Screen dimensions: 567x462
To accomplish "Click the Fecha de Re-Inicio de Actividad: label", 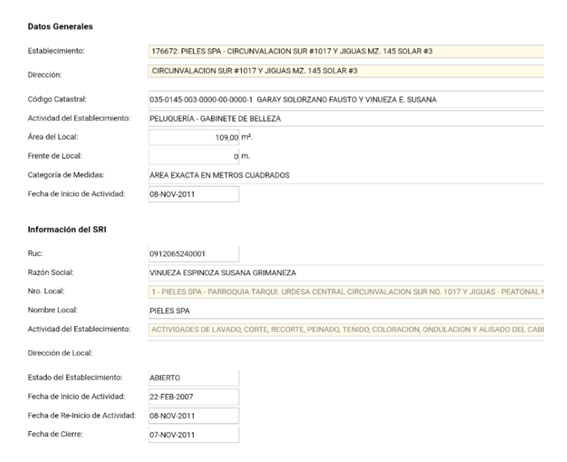I will (82, 415).
